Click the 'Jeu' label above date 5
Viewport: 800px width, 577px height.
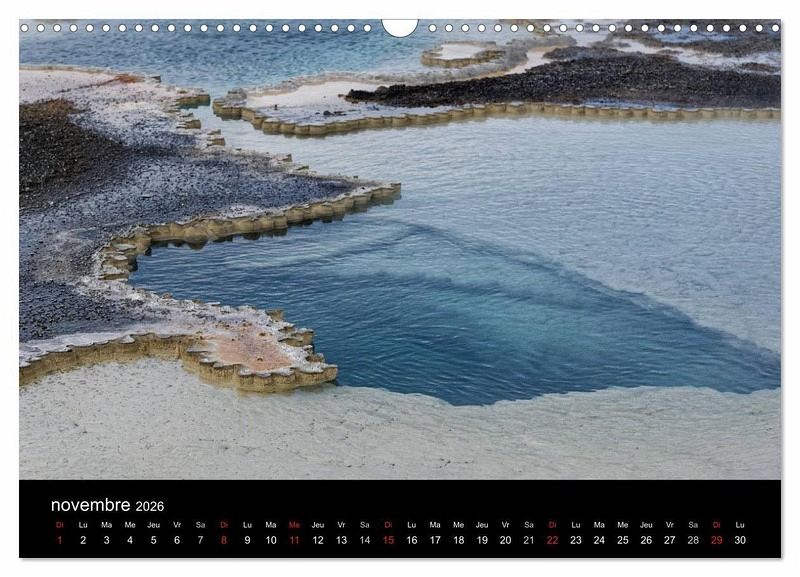pos(154,524)
